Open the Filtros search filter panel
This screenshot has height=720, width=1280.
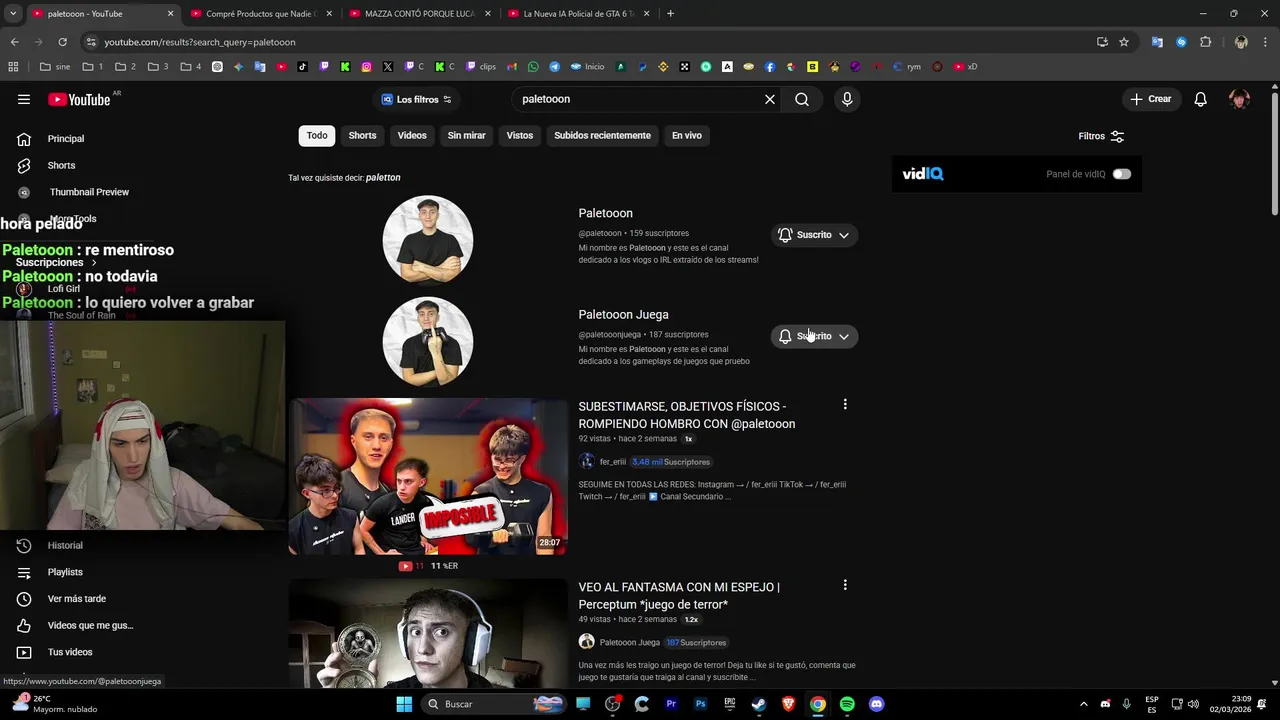tap(1101, 136)
